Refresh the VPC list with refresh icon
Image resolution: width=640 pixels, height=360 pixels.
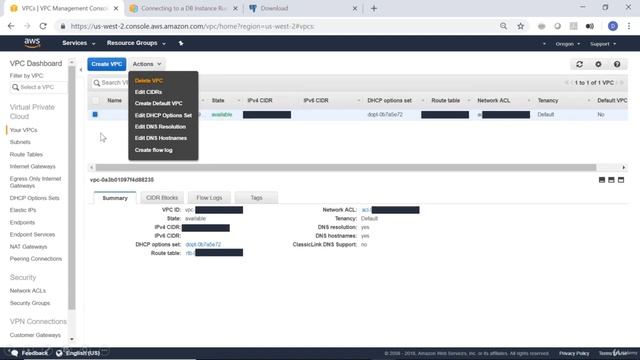click(579, 64)
